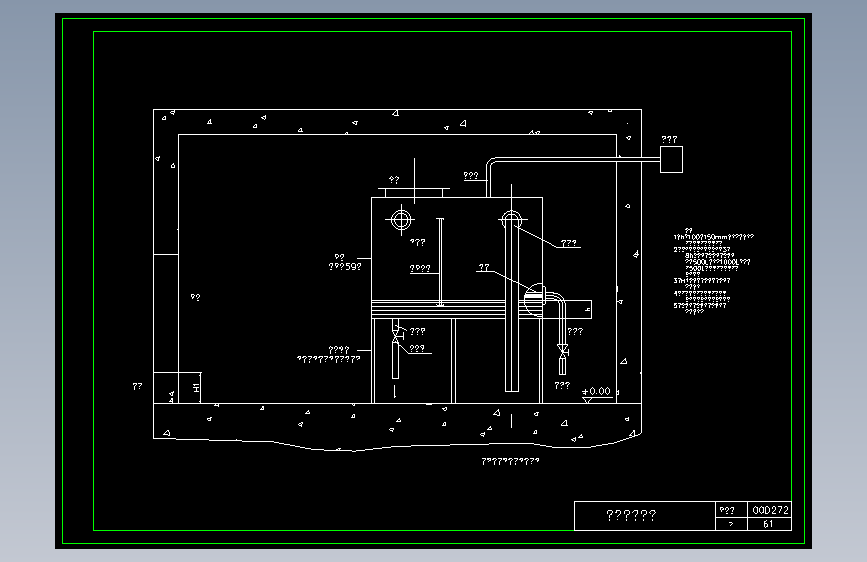This screenshot has height=562, width=867.
Task: Select the note line containing "1000L"
Action: (x=718, y=262)
